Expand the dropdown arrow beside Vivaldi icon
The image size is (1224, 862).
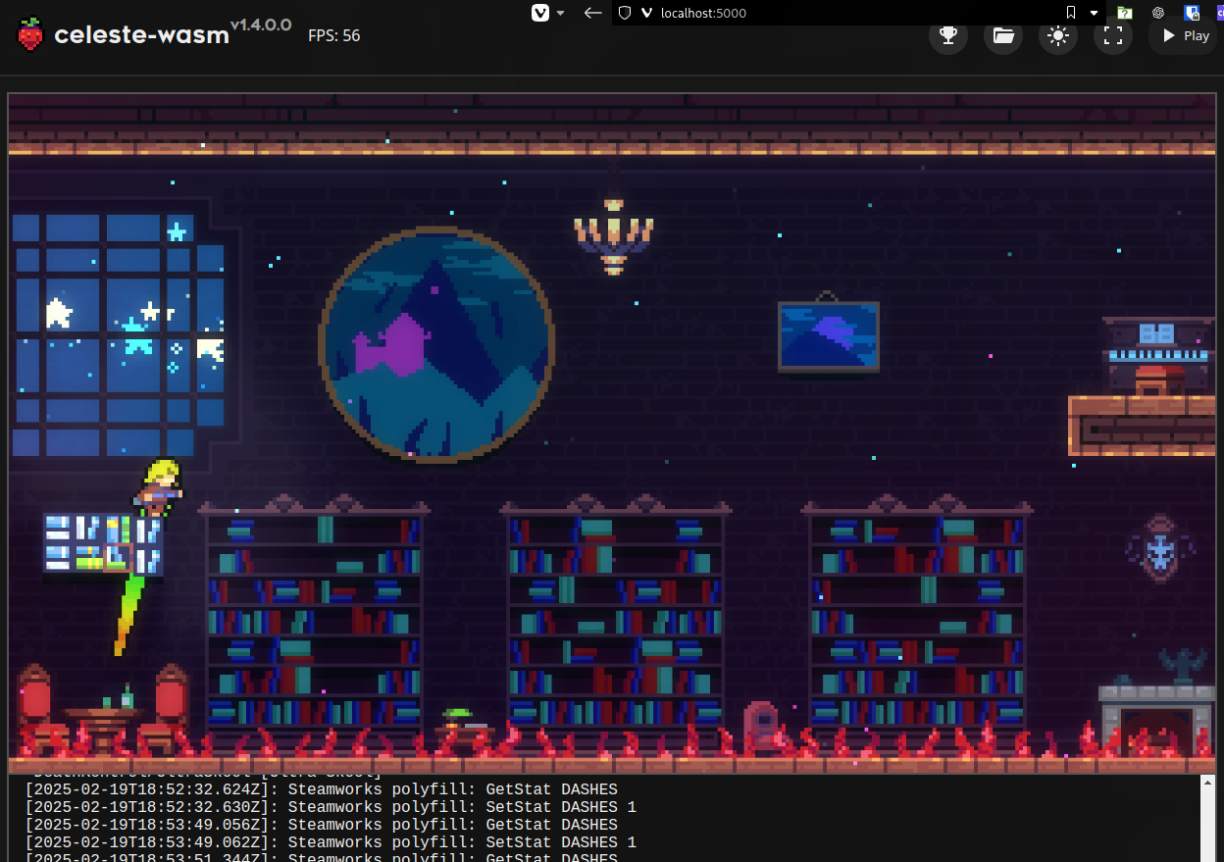click(561, 13)
